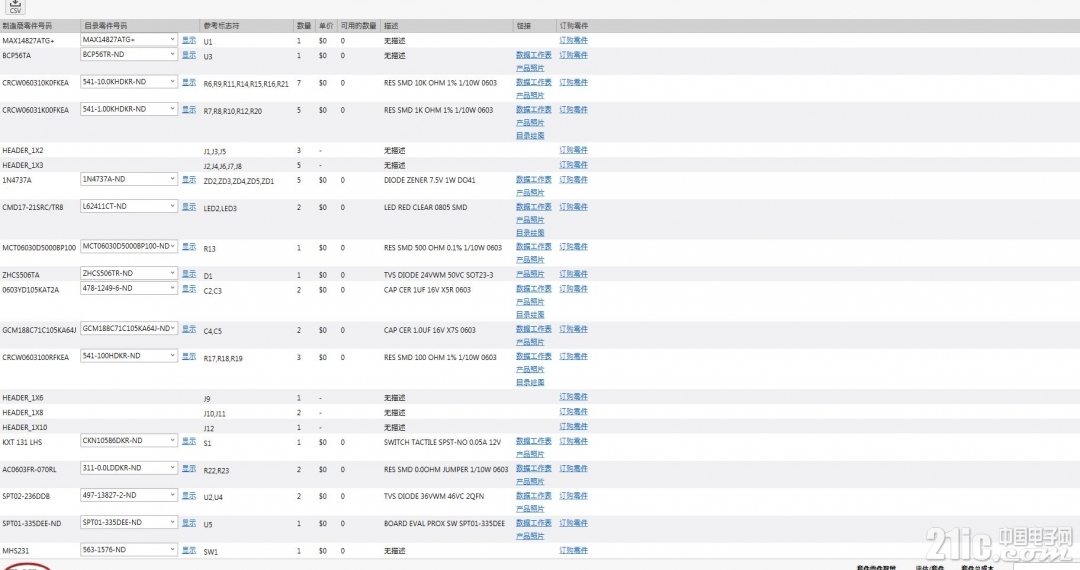Screen dimensions: 1080x570
Task: Open 数据工作表 for GCM188C71C105KA64J
Action: (534, 330)
